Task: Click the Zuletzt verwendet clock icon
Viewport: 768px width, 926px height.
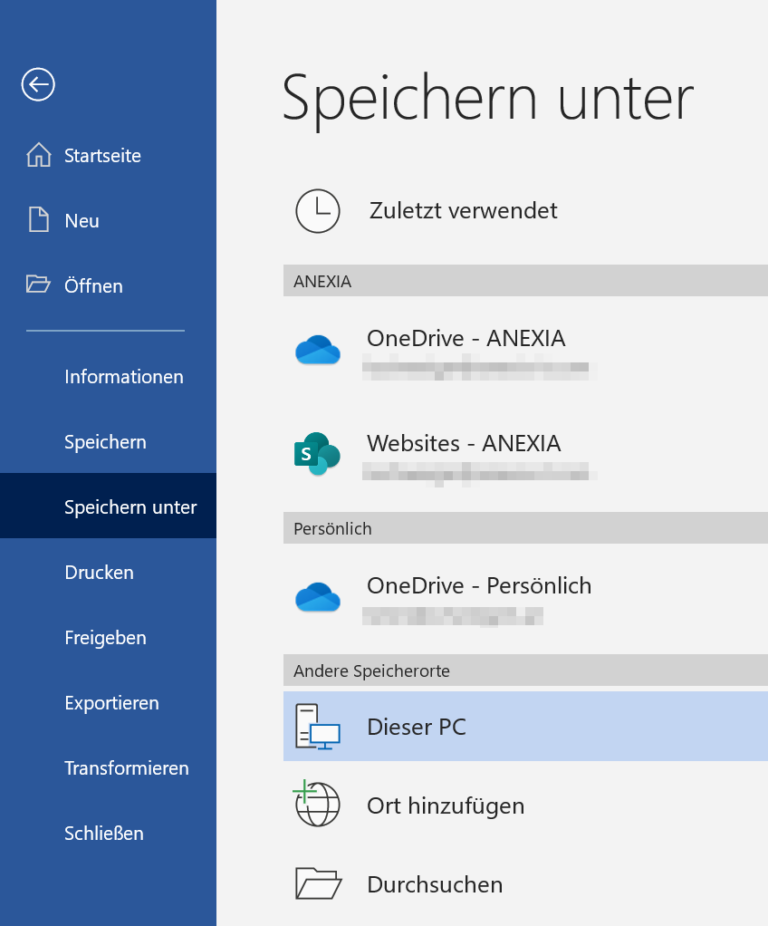Action: [317, 211]
